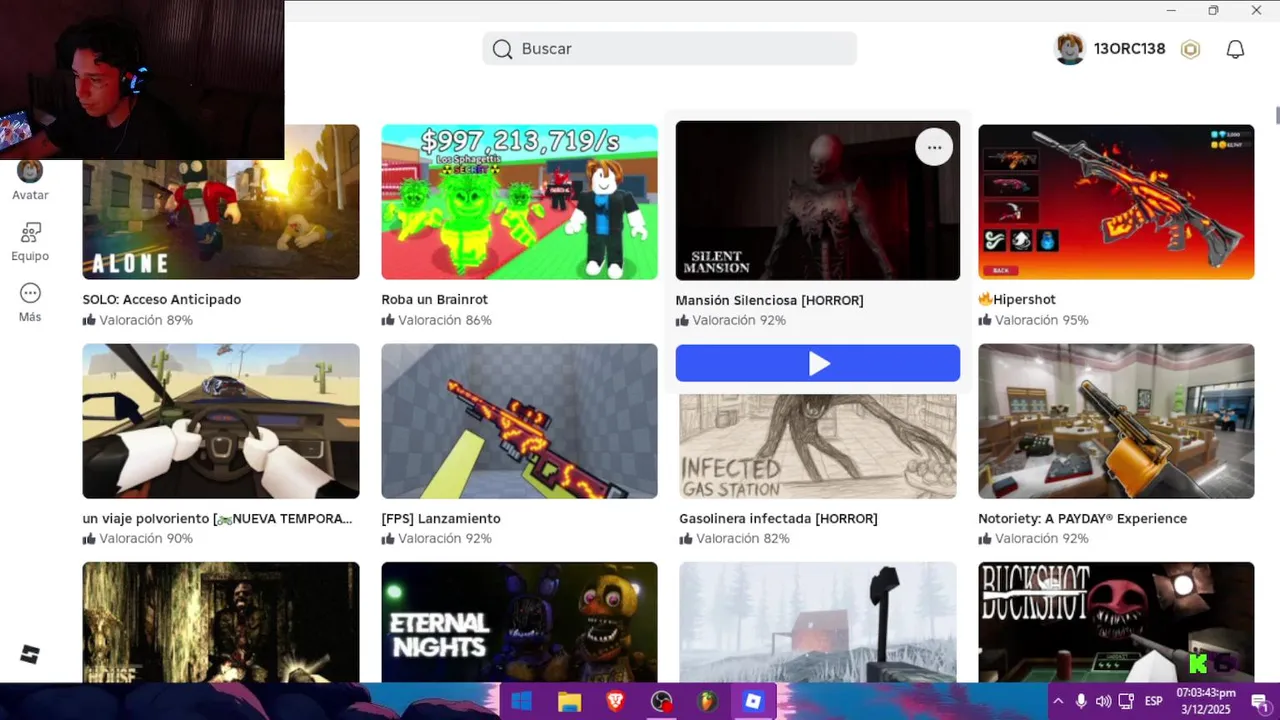
Task: Click the 13ORC138 username text
Action: (x=1129, y=49)
